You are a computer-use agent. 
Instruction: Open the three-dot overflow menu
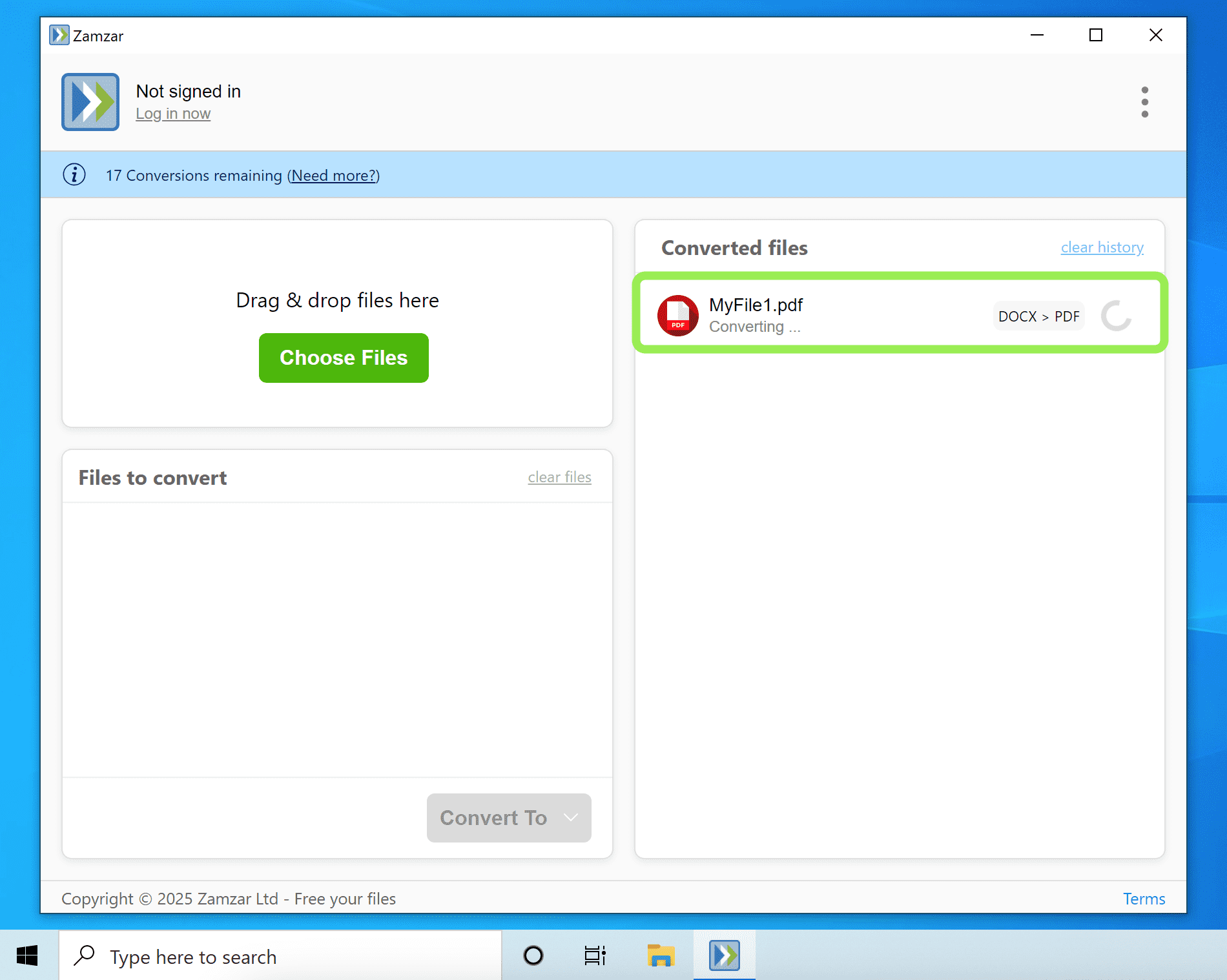click(x=1144, y=102)
